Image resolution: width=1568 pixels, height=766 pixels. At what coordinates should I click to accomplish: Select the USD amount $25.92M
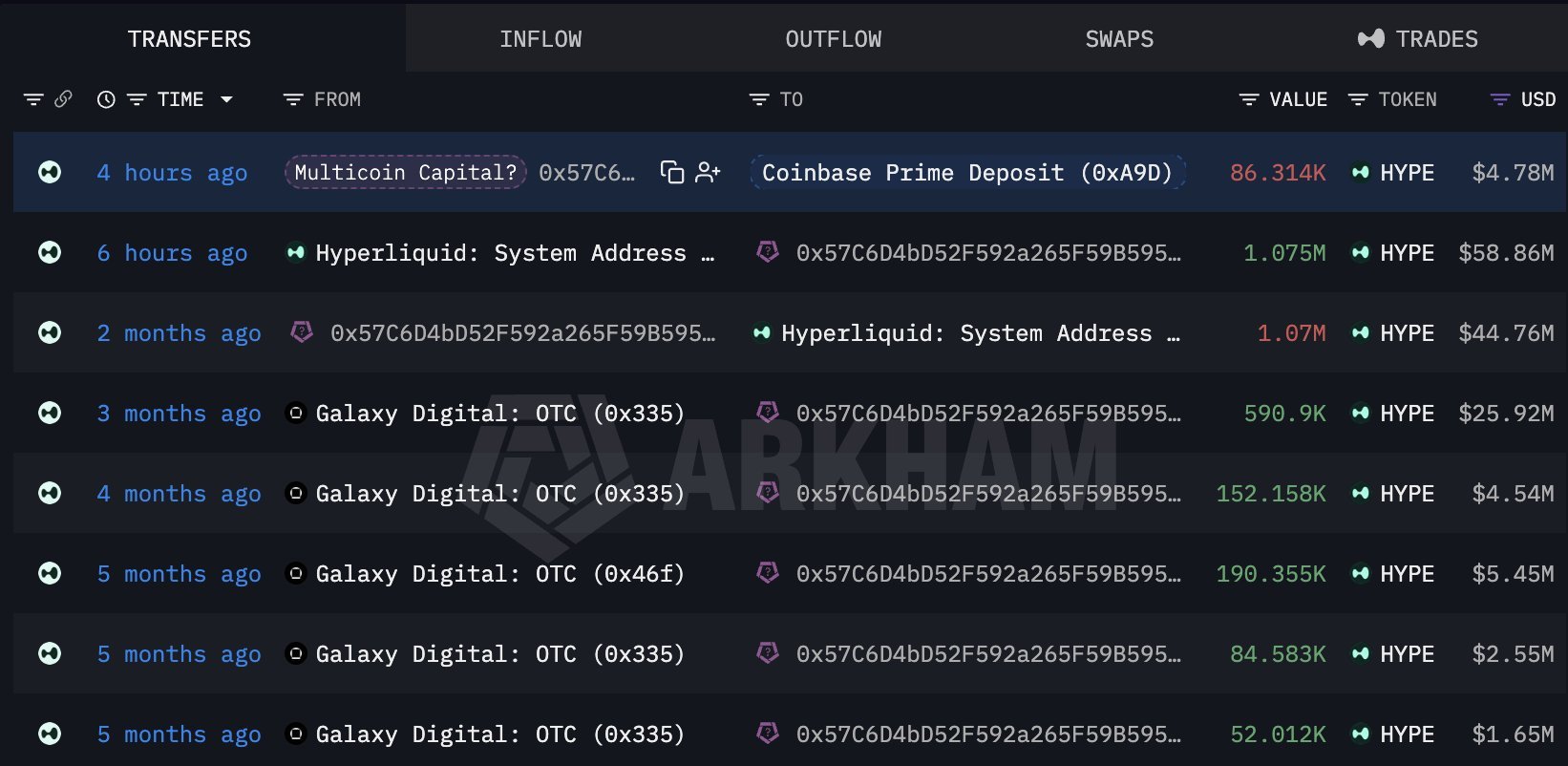point(1506,414)
